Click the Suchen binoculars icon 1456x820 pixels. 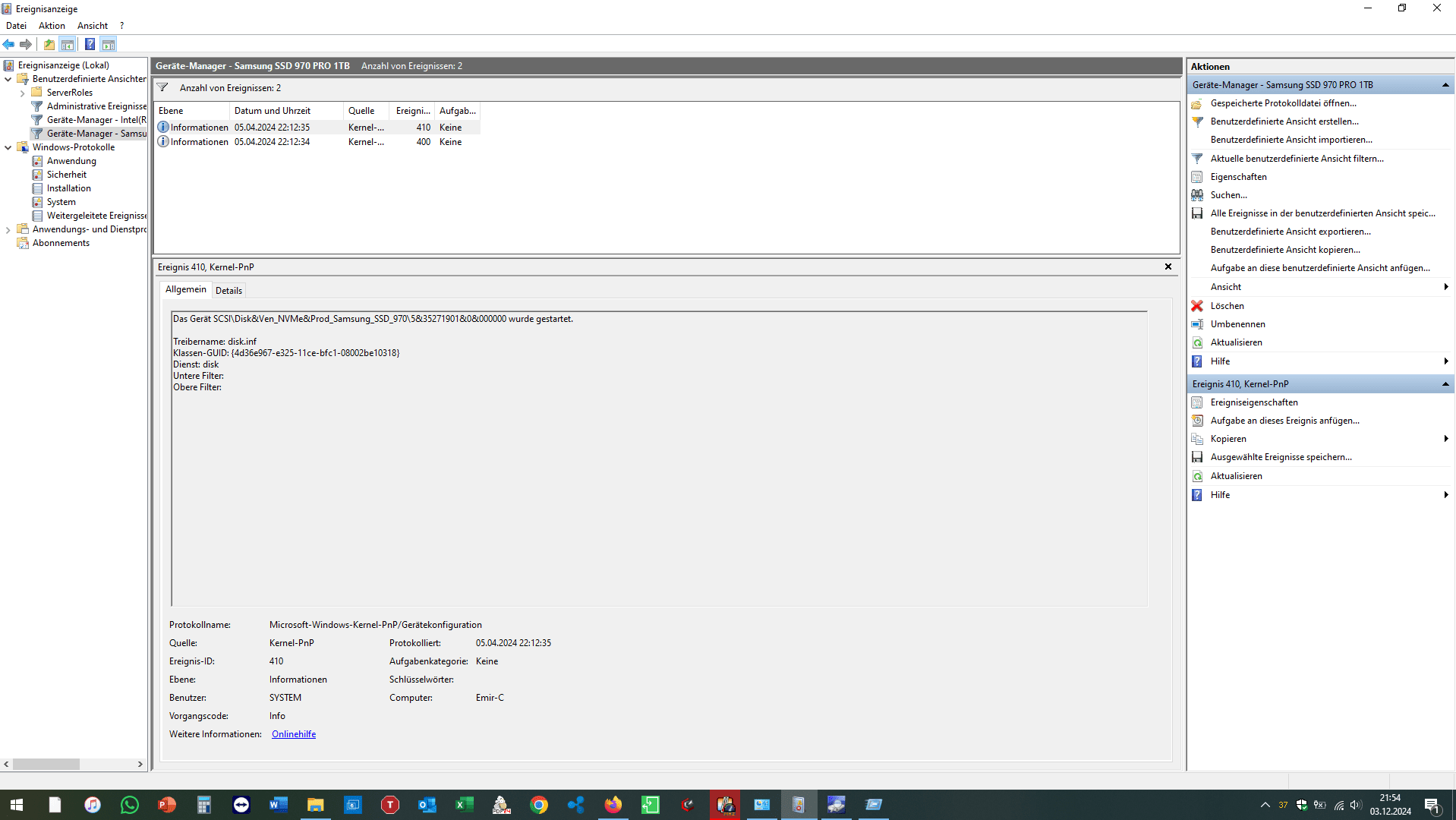coord(1197,195)
